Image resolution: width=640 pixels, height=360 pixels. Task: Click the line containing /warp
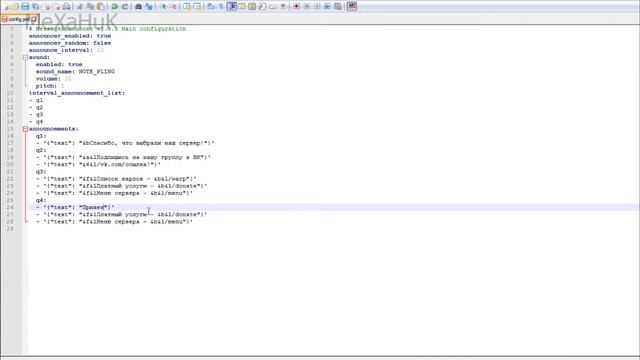(x=116, y=179)
